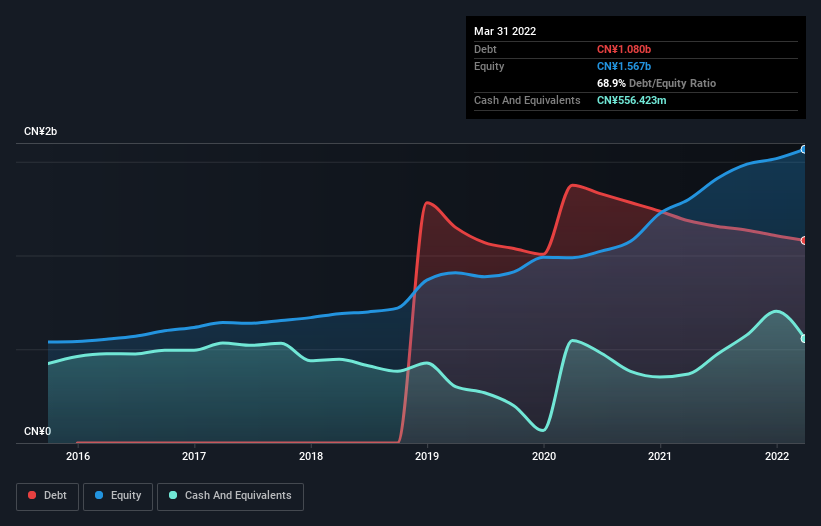Image resolution: width=821 pixels, height=526 pixels.
Task: Toggle the Debt legend button
Action: point(48,496)
